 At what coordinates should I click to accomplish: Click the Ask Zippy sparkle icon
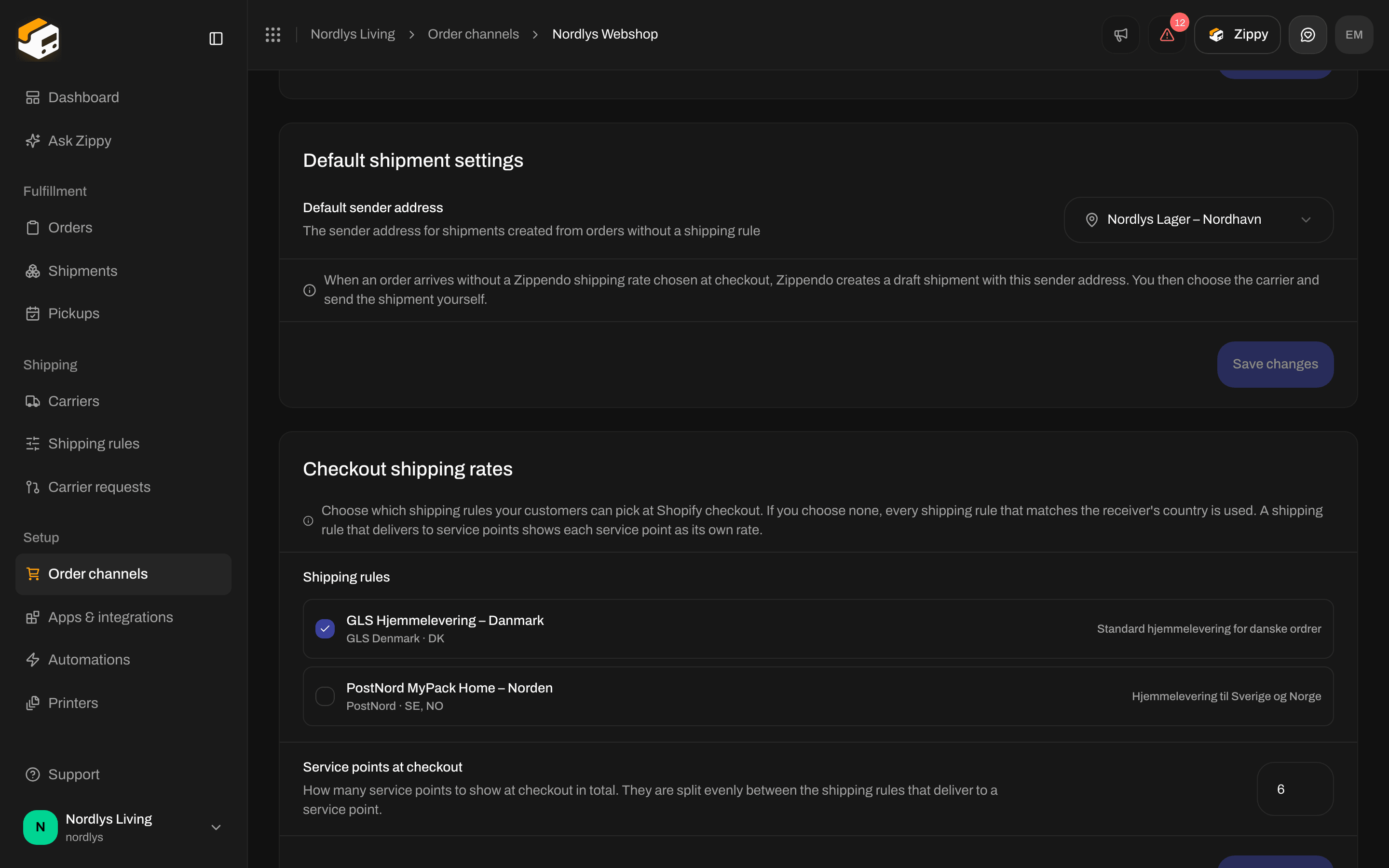pos(33,141)
